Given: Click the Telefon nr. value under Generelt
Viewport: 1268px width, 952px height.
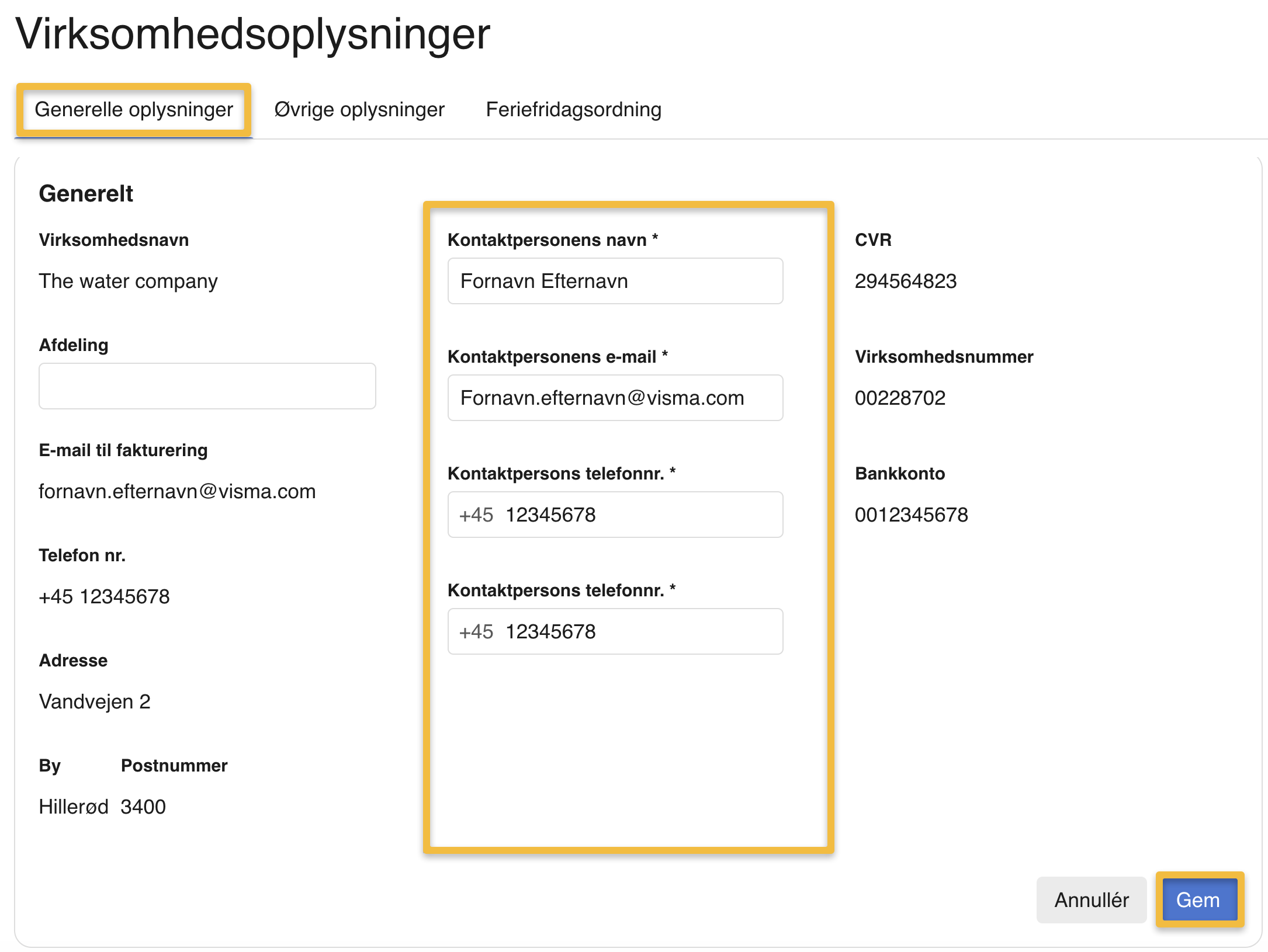Looking at the screenshot, I should click(x=104, y=597).
